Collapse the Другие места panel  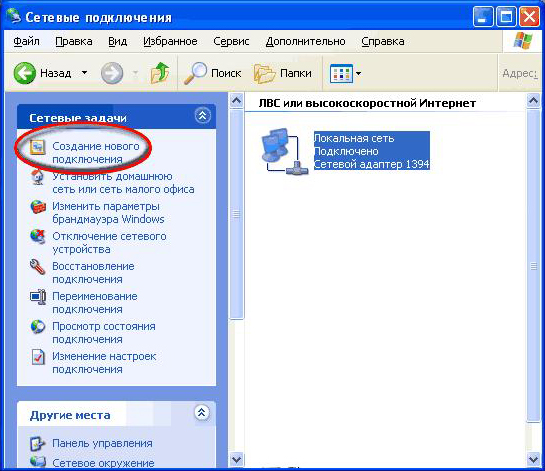point(202,413)
